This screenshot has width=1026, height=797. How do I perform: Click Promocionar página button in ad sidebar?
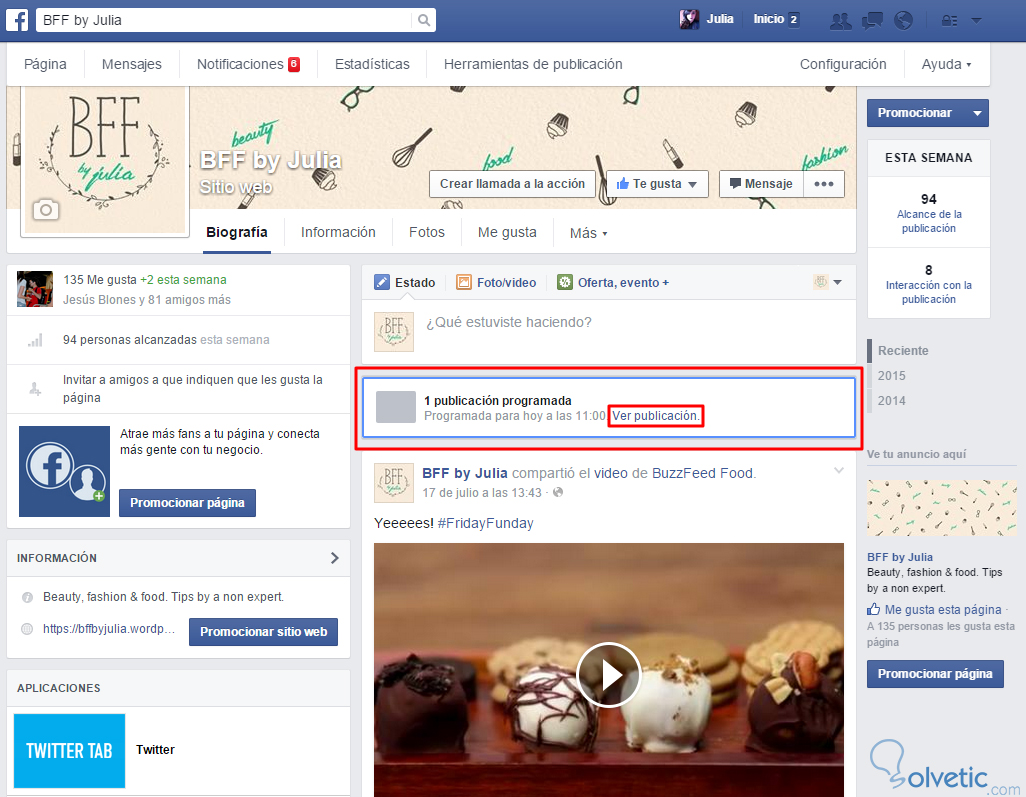[935, 674]
